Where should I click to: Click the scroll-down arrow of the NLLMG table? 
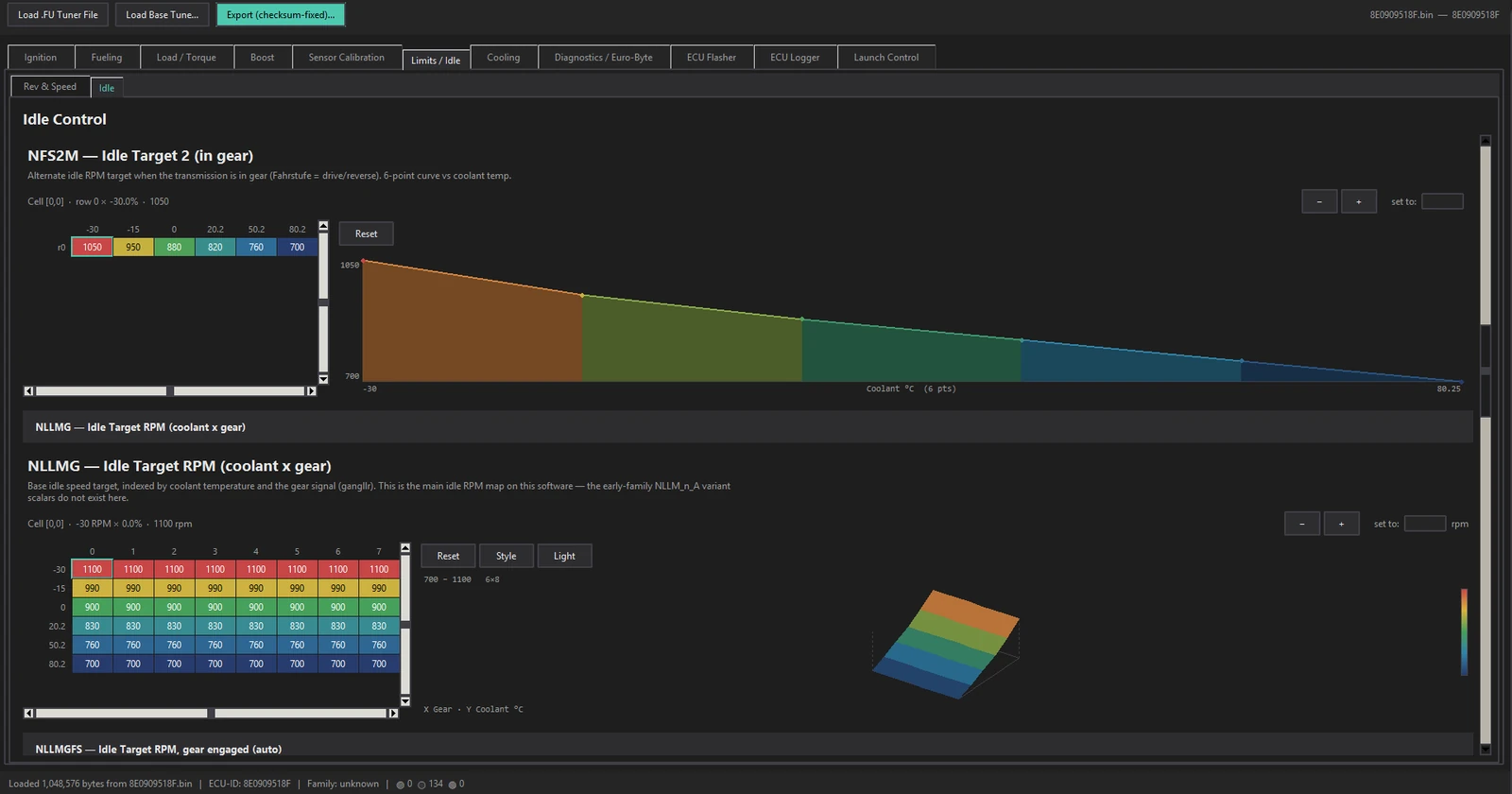405,701
